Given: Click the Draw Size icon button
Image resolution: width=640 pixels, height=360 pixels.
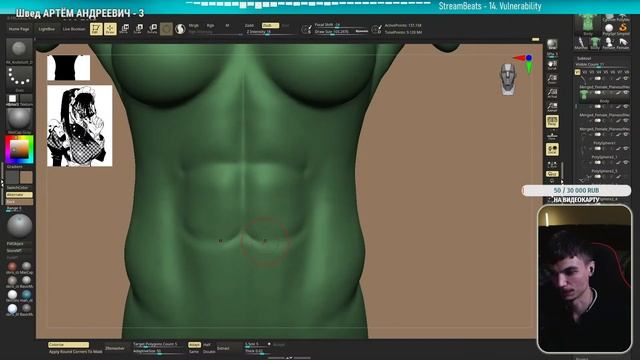Looking at the screenshot, I should coord(376,29).
